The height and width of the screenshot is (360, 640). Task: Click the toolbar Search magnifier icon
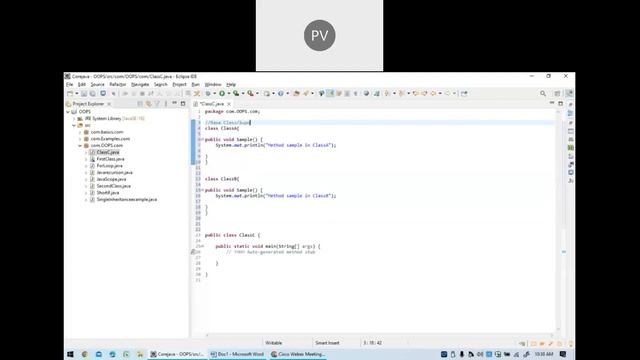543,93
